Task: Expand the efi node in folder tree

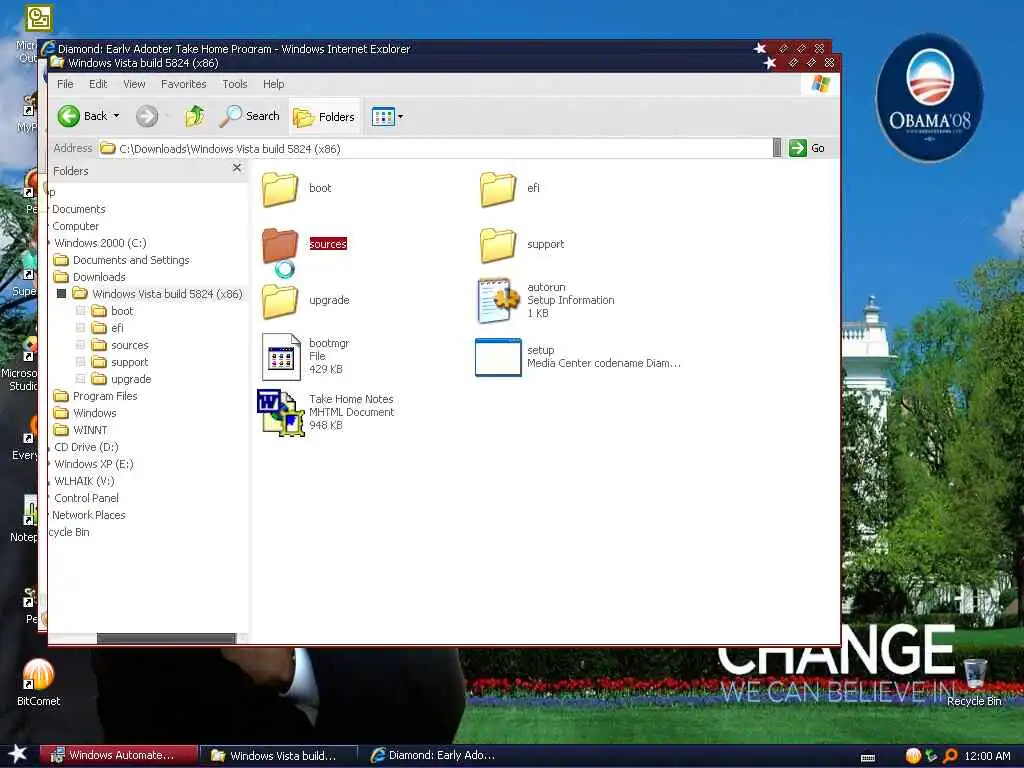Action: 80,328
